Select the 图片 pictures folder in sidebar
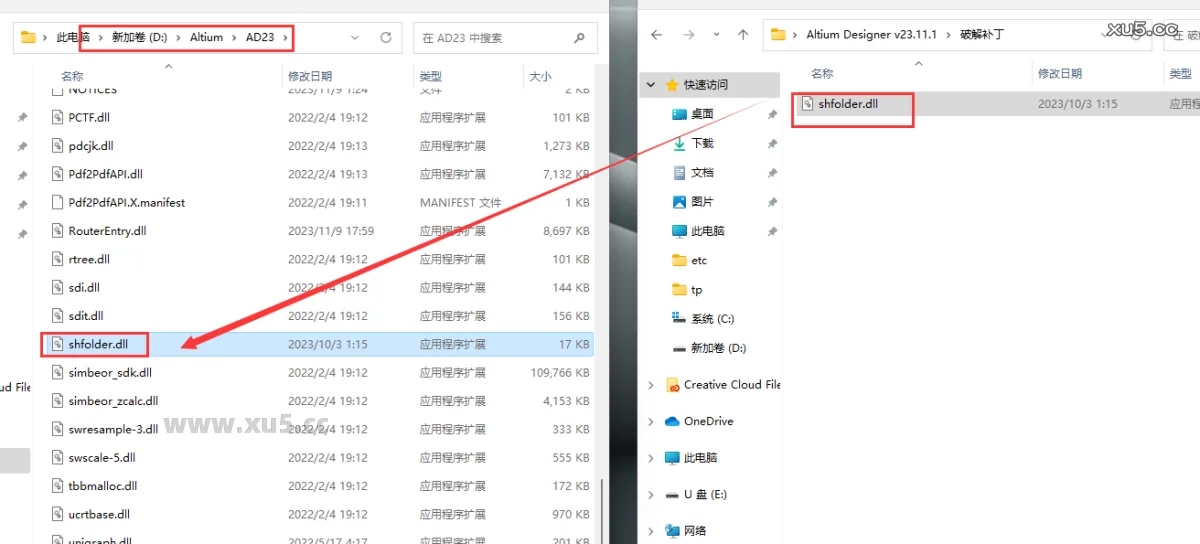Image resolution: width=1200 pixels, height=544 pixels. [x=702, y=201]
